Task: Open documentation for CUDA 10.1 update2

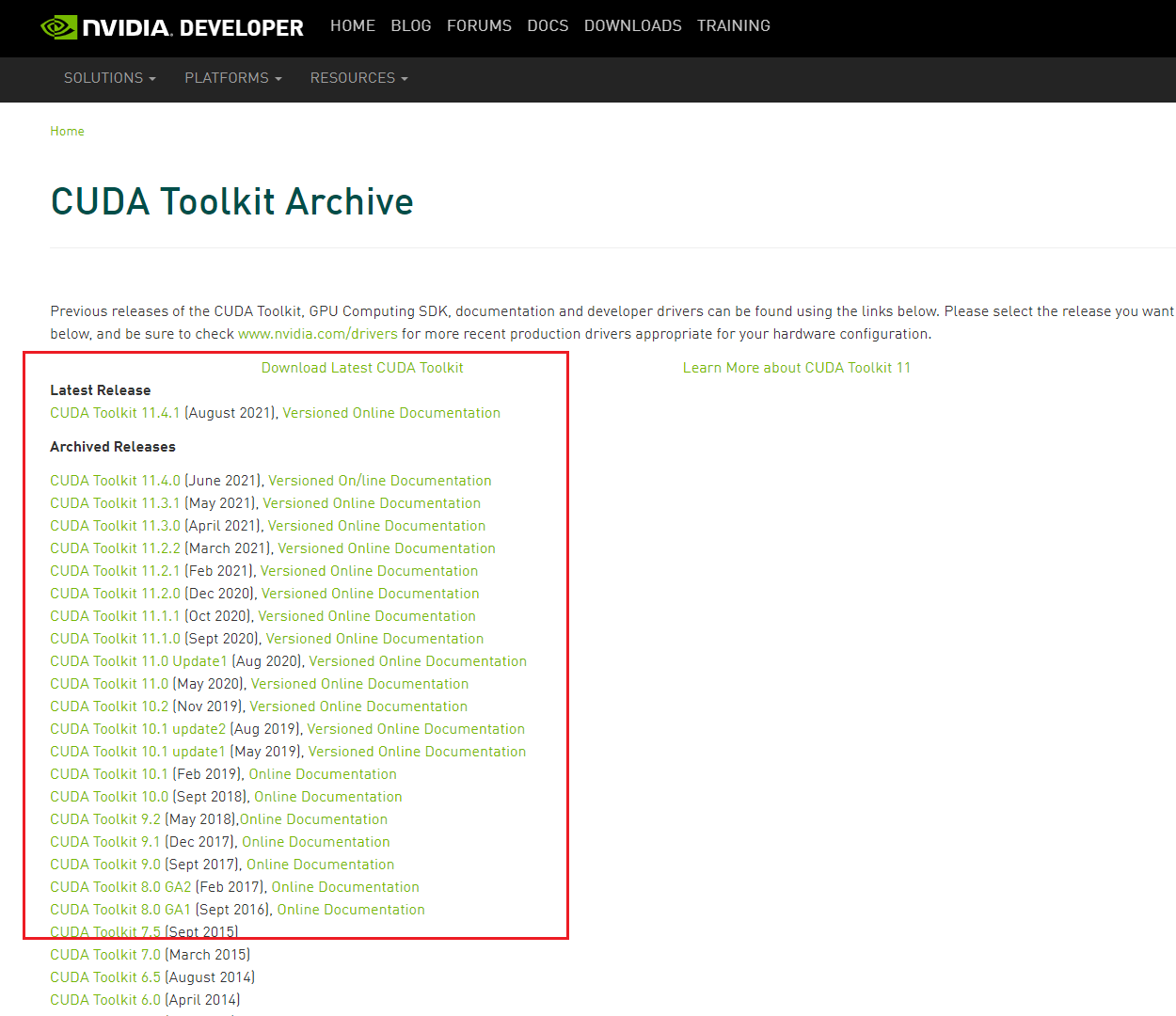Action: click(416, 729)
